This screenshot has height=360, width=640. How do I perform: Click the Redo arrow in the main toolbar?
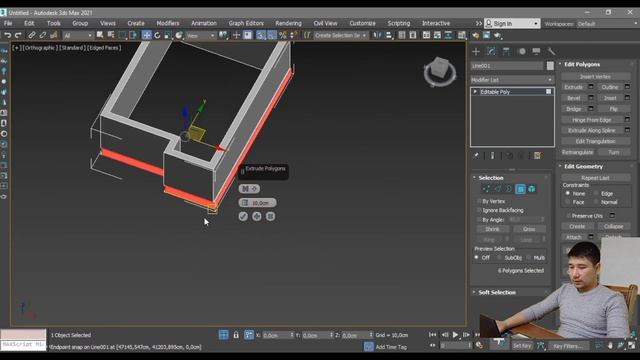pyautogui.click(x=18, y=36)
